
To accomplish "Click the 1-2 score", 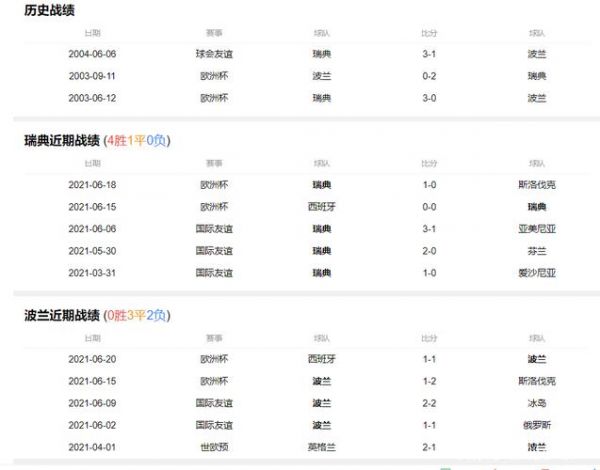I will (429, 381).
